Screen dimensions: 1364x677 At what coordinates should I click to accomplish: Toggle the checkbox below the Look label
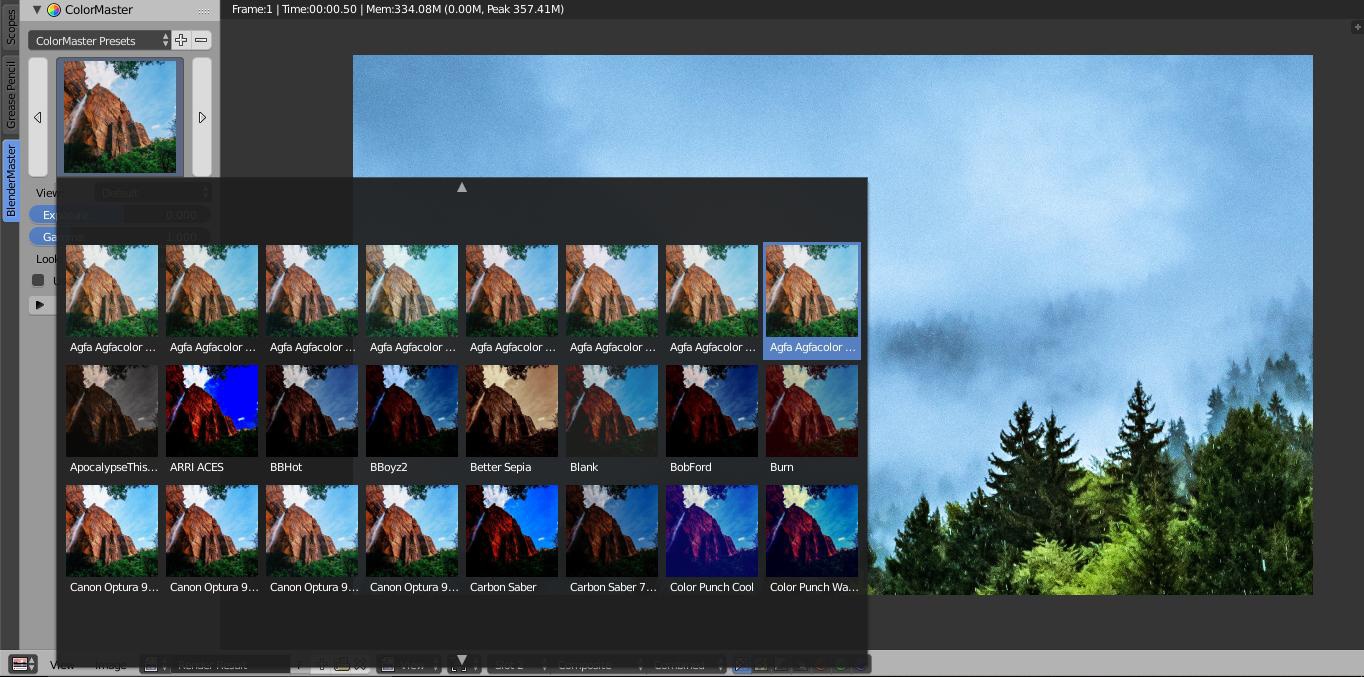pyautogui.click(x=38, y=280)
